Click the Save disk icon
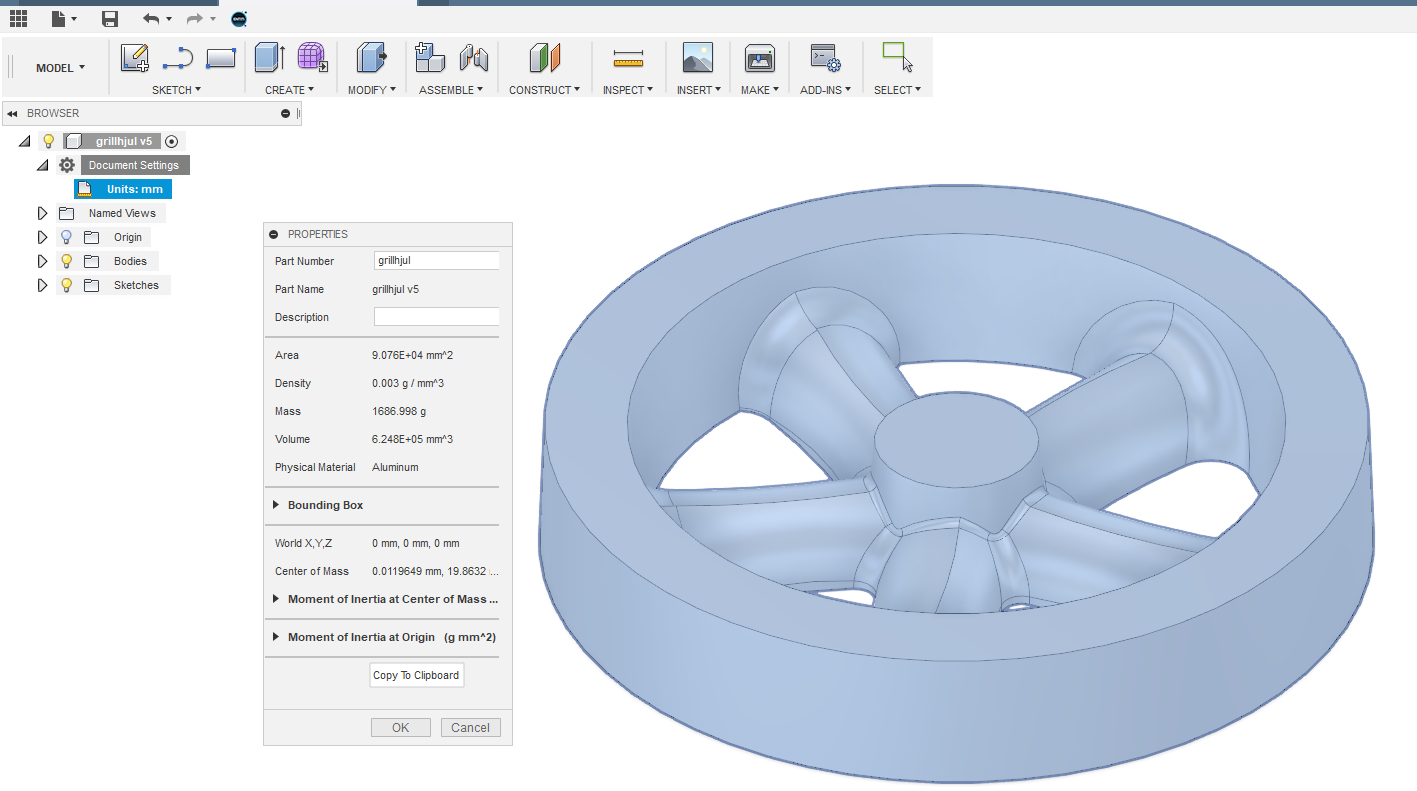The width and height of the screenshot is (1417, 791). tap(110, 19)
